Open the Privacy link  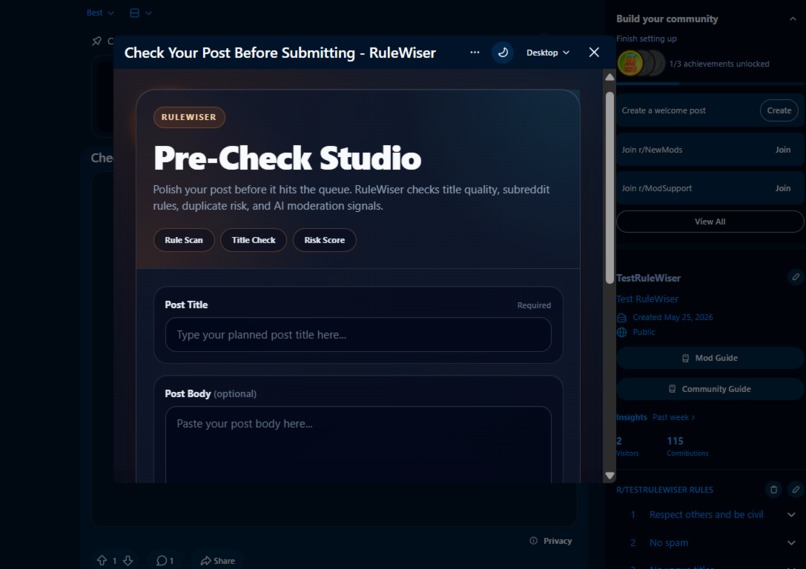point(557,541)
